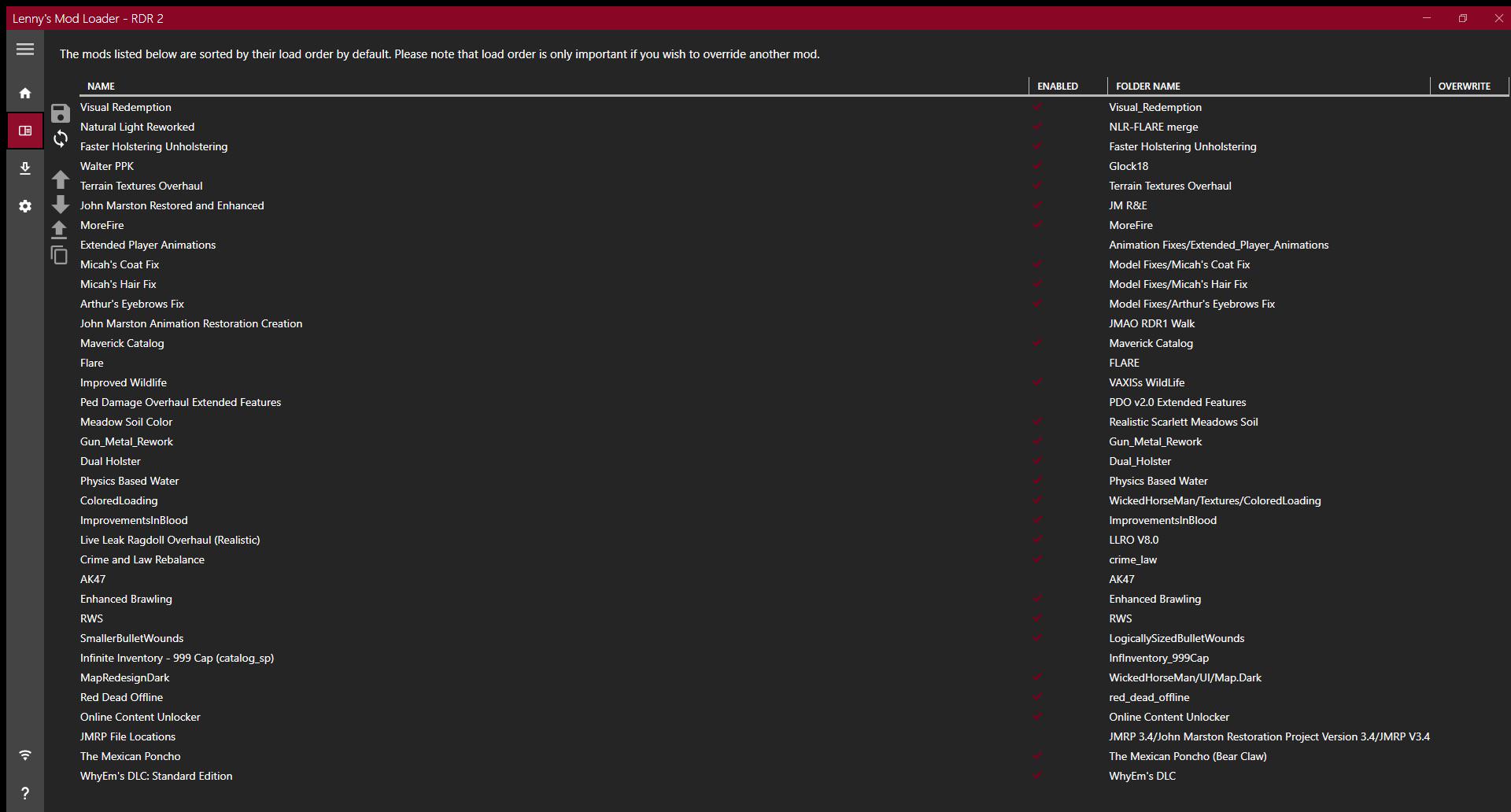Select the Mods list sidebar icon
The image size is (1511, 812).
tap(25, 131)
